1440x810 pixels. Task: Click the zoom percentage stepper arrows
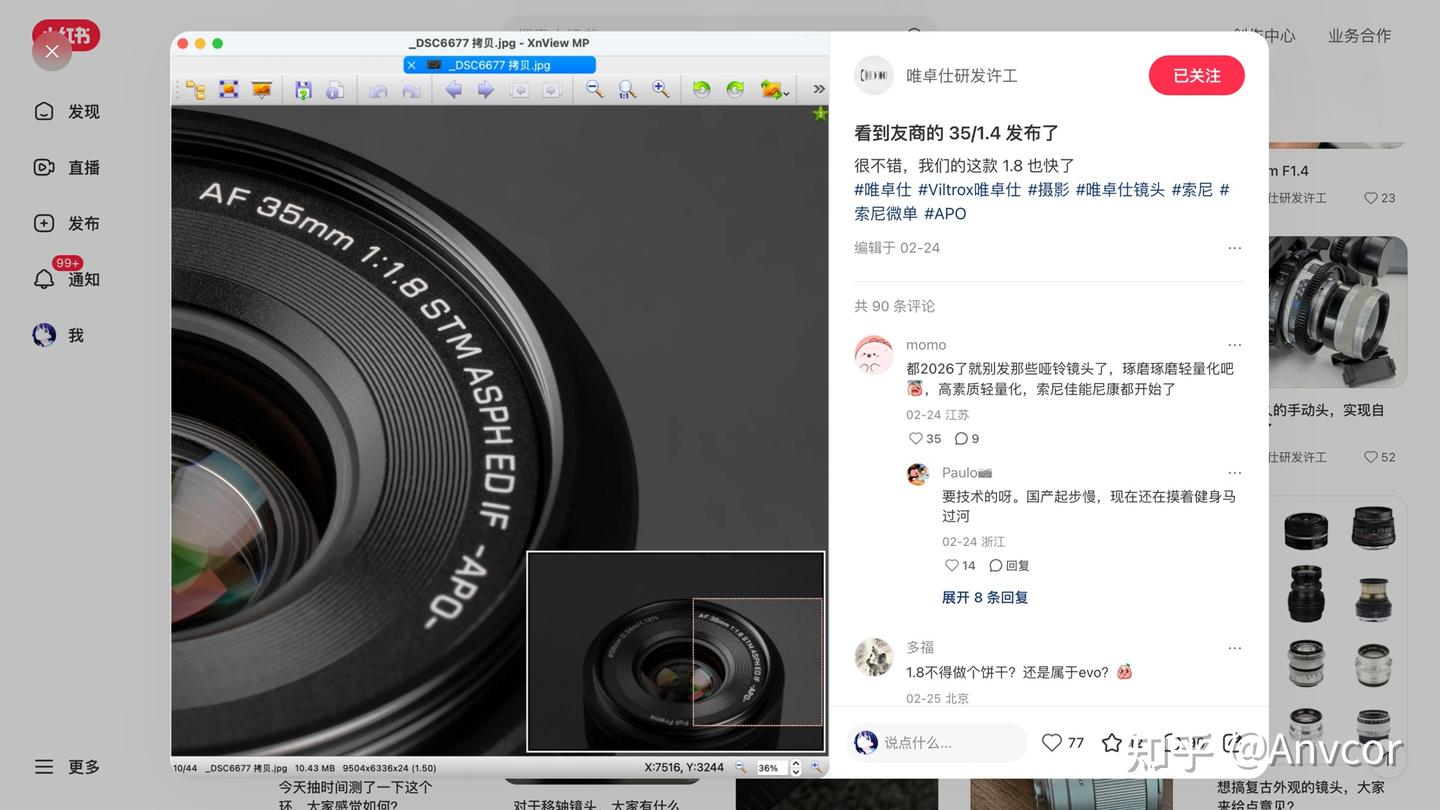(796, 768)
